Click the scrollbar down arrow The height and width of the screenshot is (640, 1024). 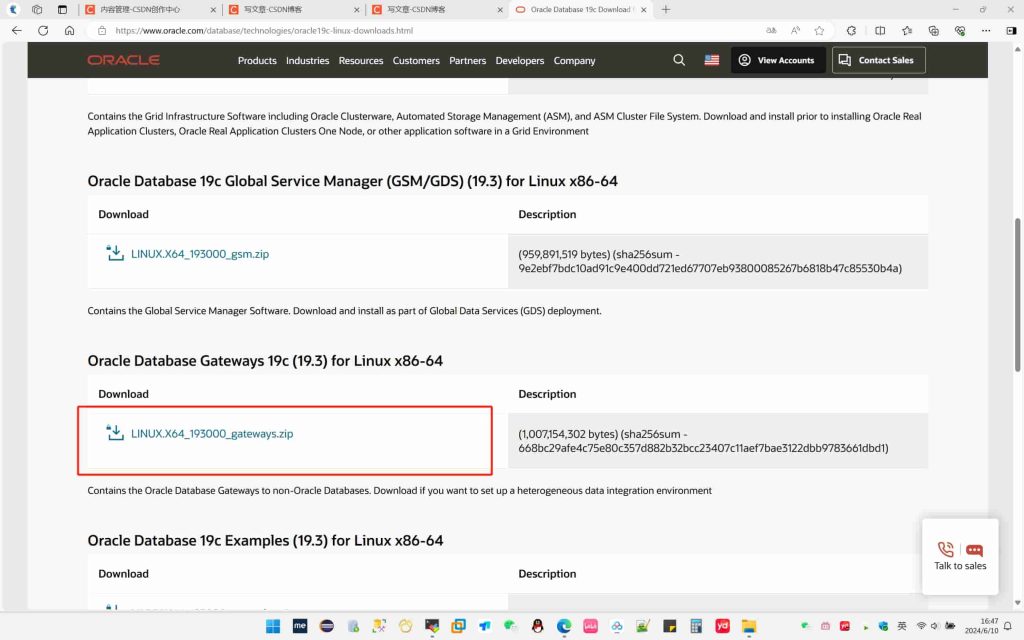click(1017, 603)
